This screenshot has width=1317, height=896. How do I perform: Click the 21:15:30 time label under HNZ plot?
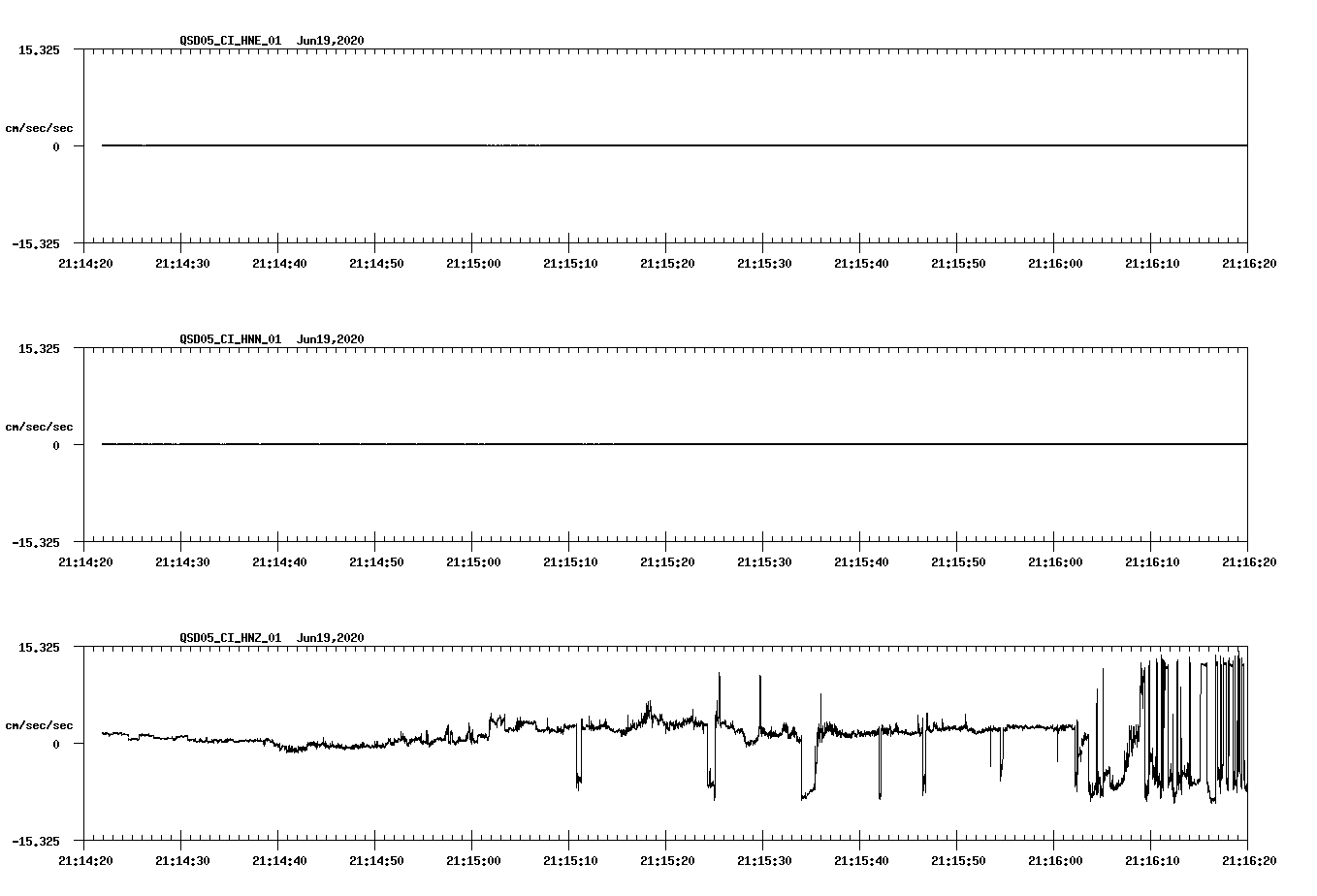pos(764,860)
